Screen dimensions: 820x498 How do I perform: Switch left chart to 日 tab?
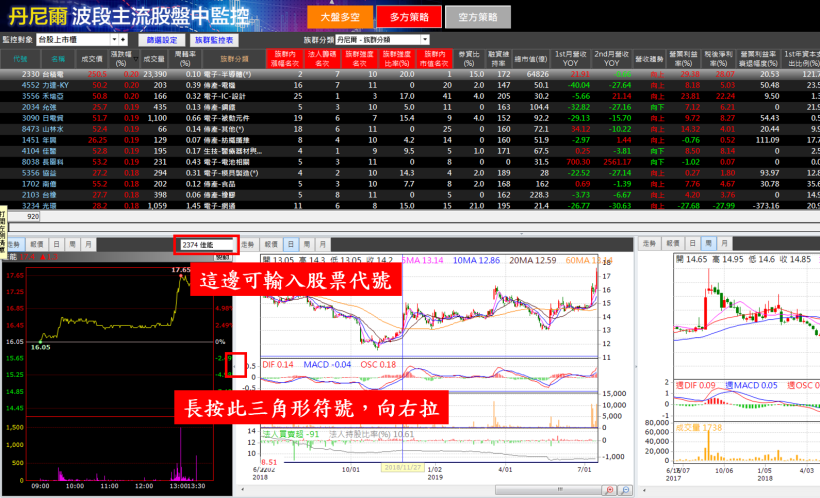[56, 244]
